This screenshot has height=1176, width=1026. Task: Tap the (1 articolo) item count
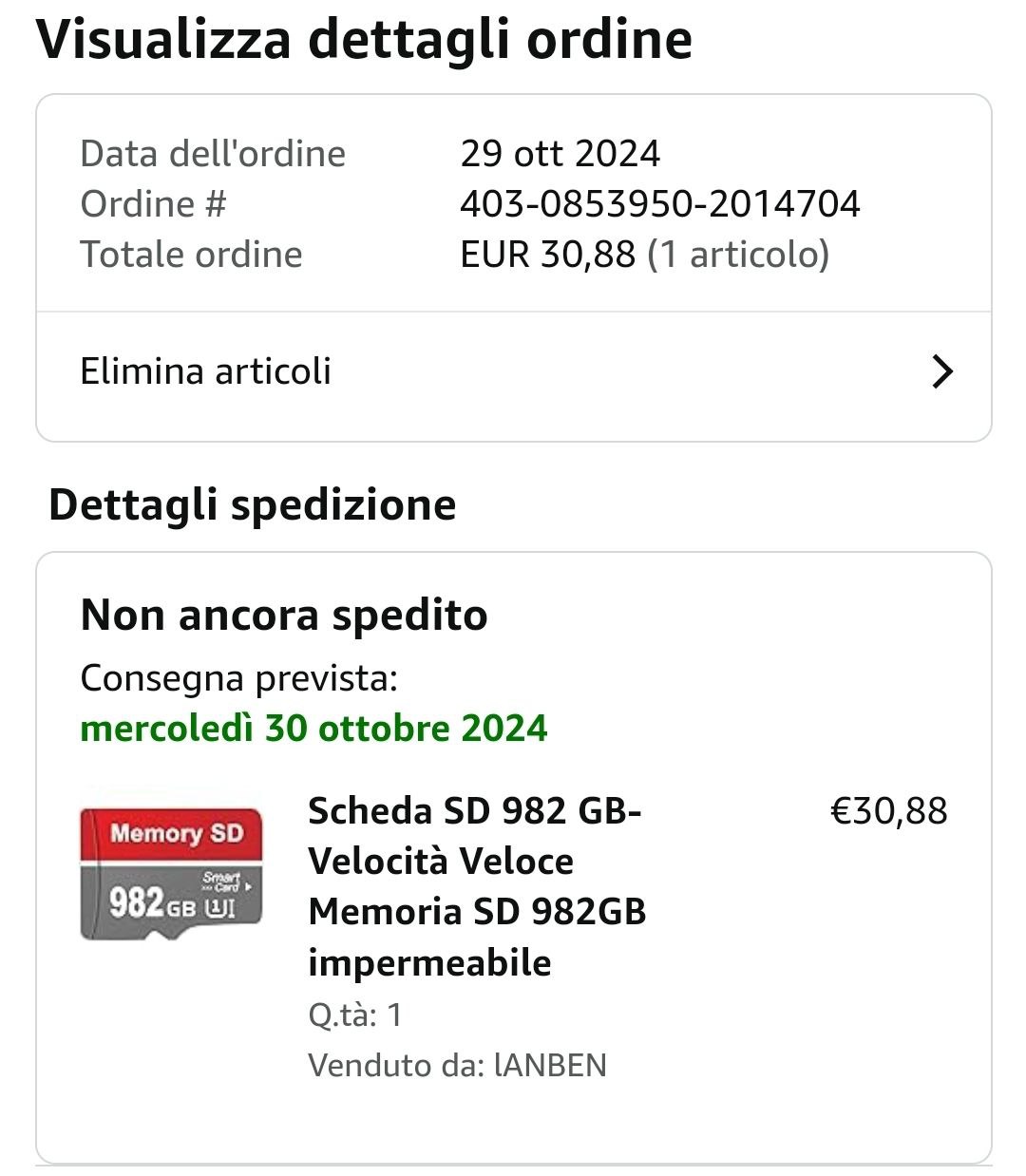pyautogui.click(x=738, y=254)
